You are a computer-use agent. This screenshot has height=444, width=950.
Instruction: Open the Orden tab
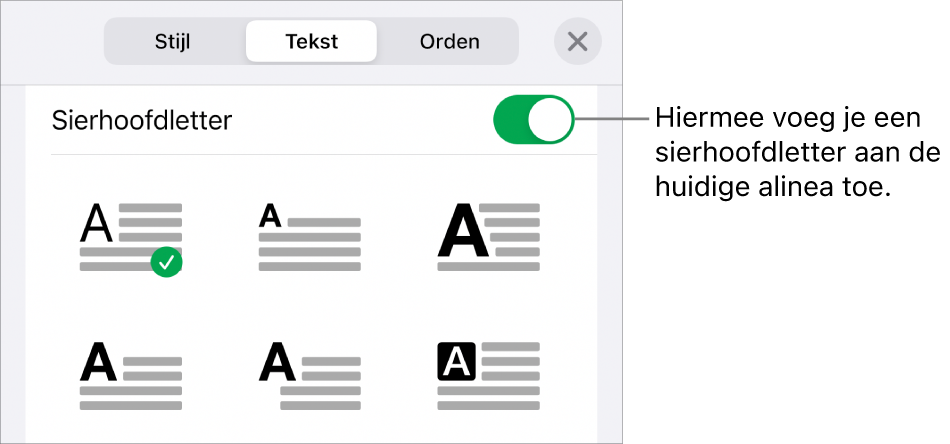coord(449,42)
